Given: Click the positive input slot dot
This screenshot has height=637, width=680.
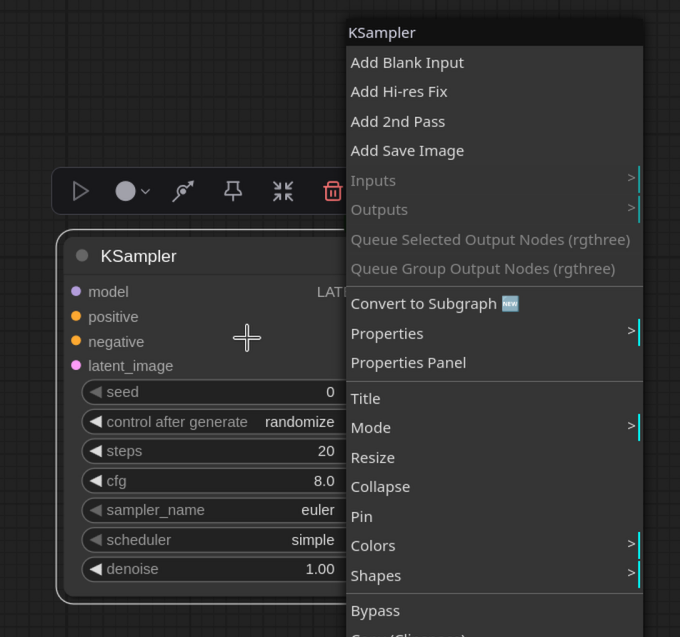Looking at the screenshot, I should coord(76,316).
